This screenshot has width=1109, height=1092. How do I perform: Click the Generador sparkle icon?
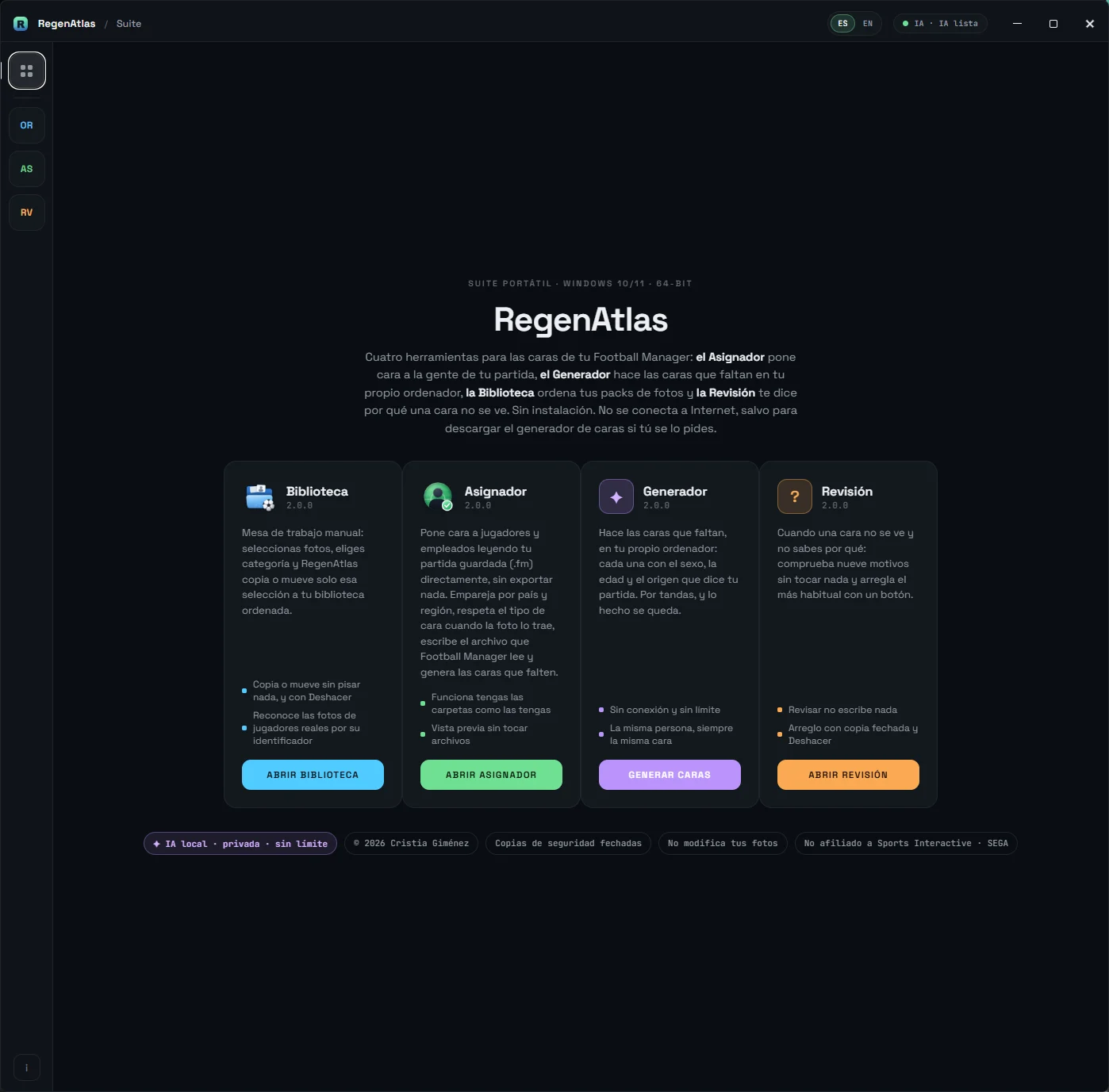coord(616,497)
